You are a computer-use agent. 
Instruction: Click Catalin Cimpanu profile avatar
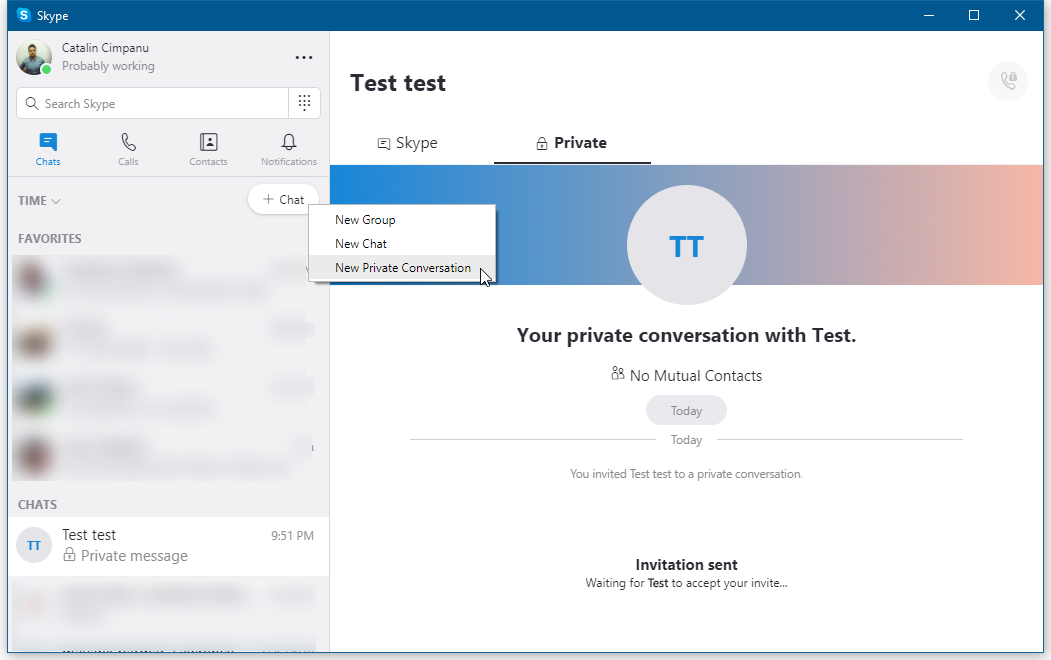34,57
